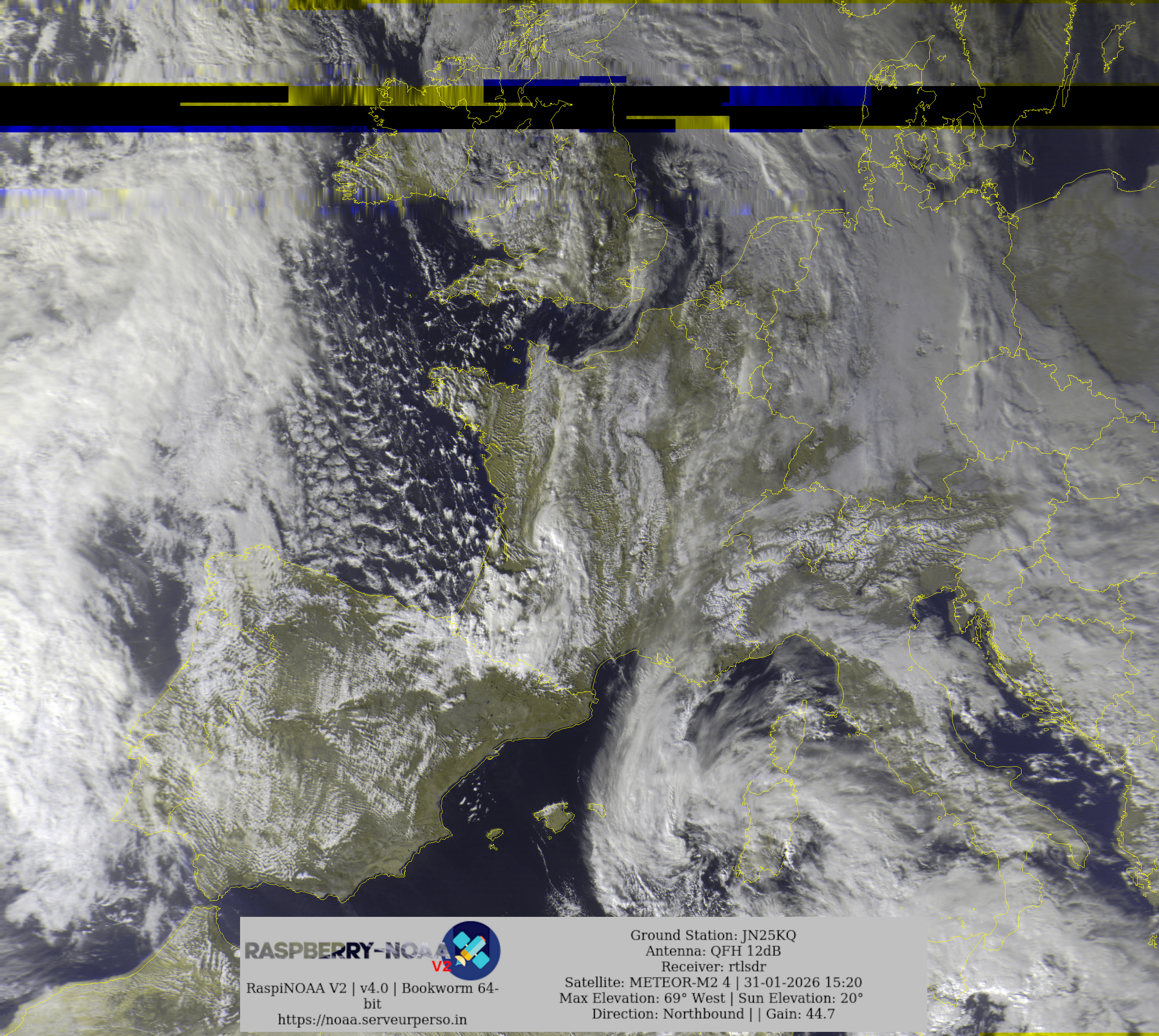Click the Antenna QFH 12dB line

click(x=712, y=951)
